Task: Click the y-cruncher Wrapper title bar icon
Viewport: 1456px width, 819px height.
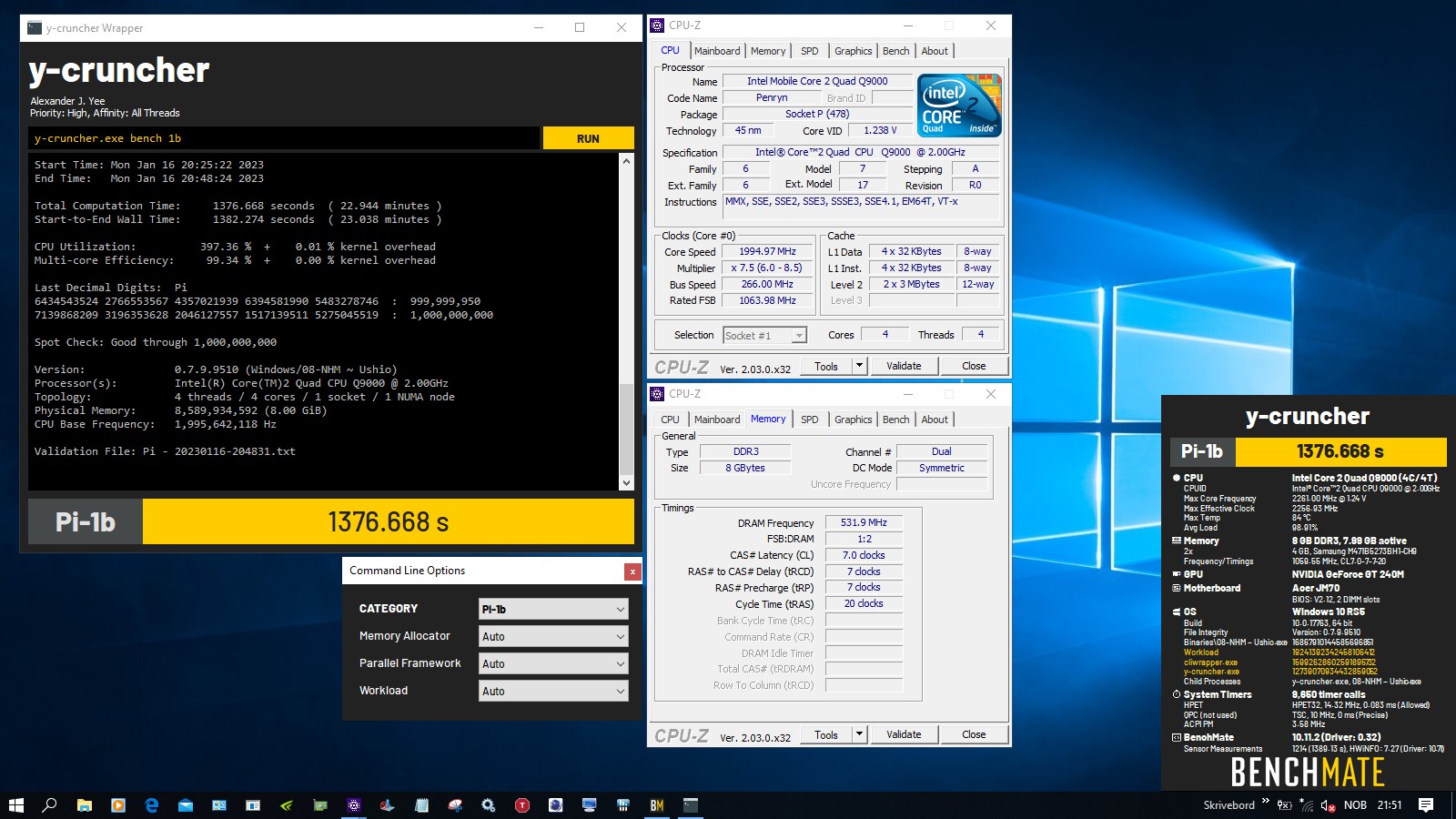Action: pyautogui.click(x=35, y=28)
